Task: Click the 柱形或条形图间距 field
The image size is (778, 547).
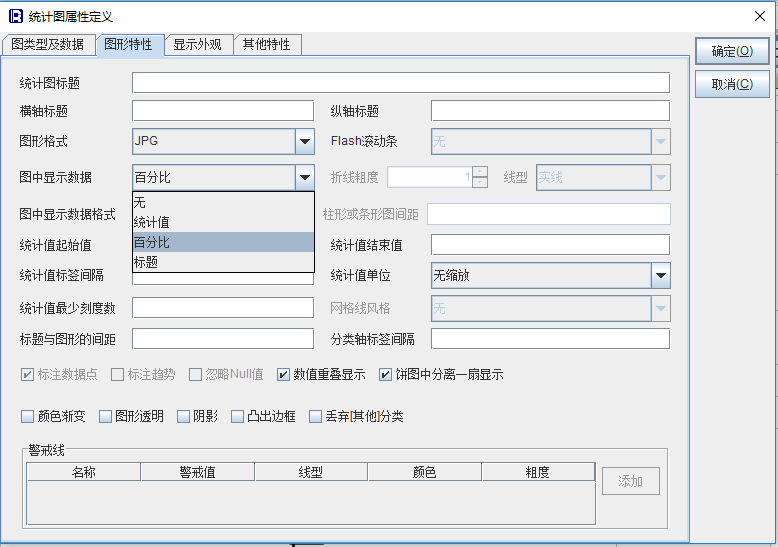Action: click(549, 214)
